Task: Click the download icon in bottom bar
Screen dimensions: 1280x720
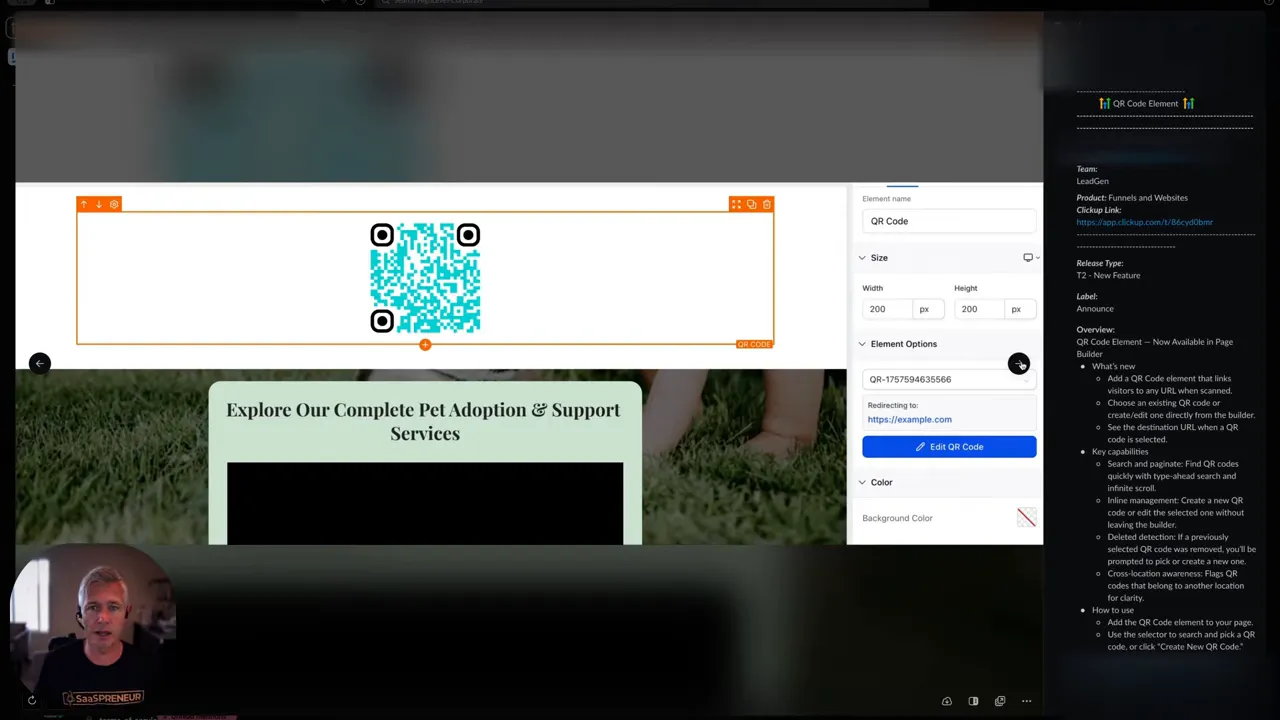Action: [x=947, y=701]
